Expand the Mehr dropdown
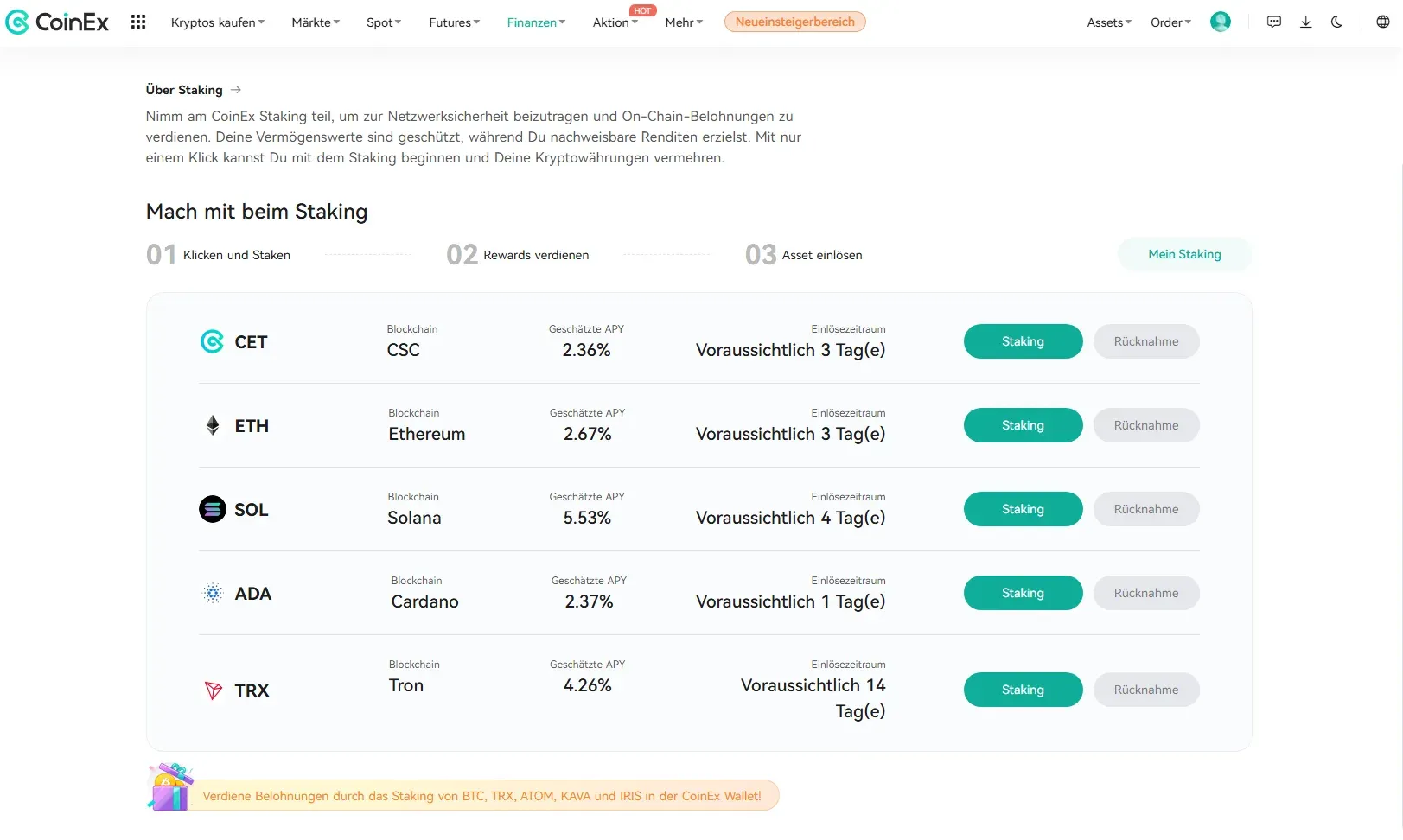 (684, 22)
